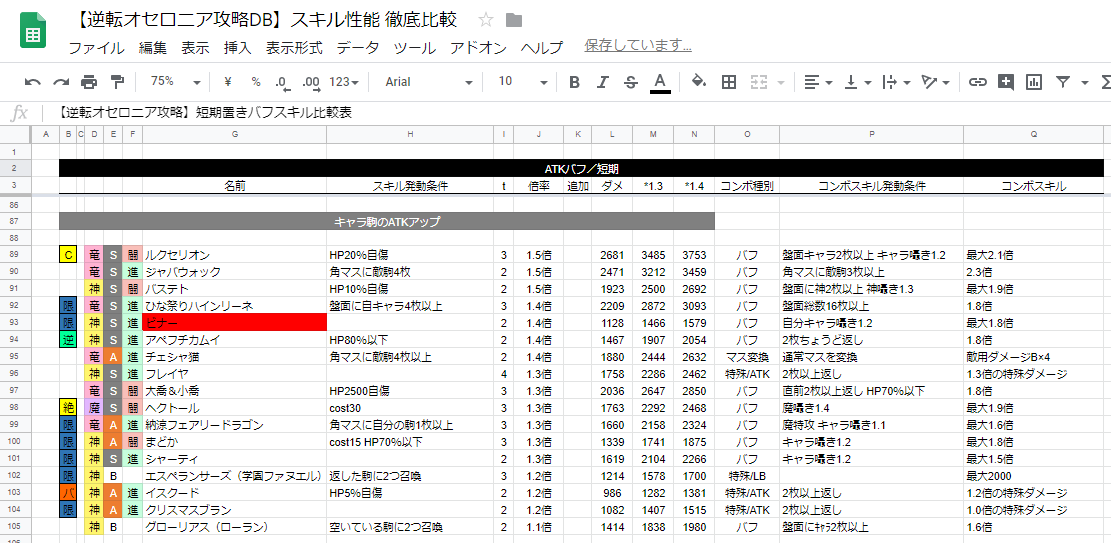Viewport: 1111px width, 543px height.
Task: Select cell ジャバウォック
Action: tap(234, 272)
